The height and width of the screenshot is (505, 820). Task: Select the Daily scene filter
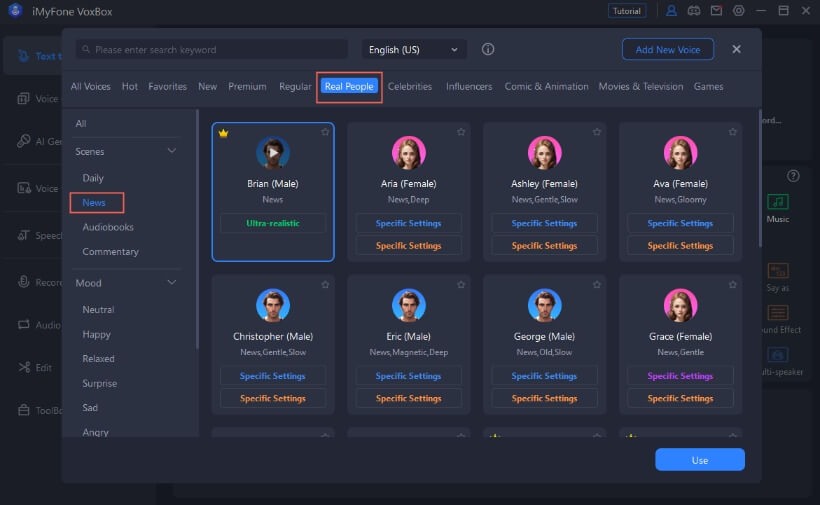coord(93,178)
